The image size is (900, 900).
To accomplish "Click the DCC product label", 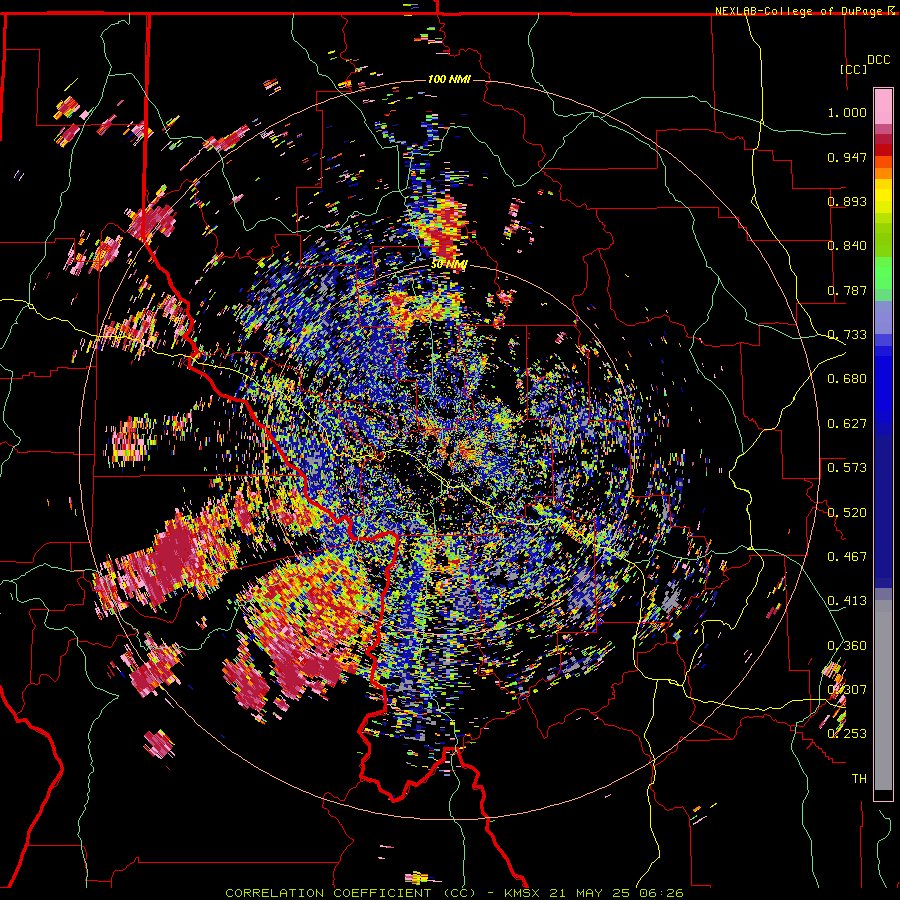I will point(878,60).
